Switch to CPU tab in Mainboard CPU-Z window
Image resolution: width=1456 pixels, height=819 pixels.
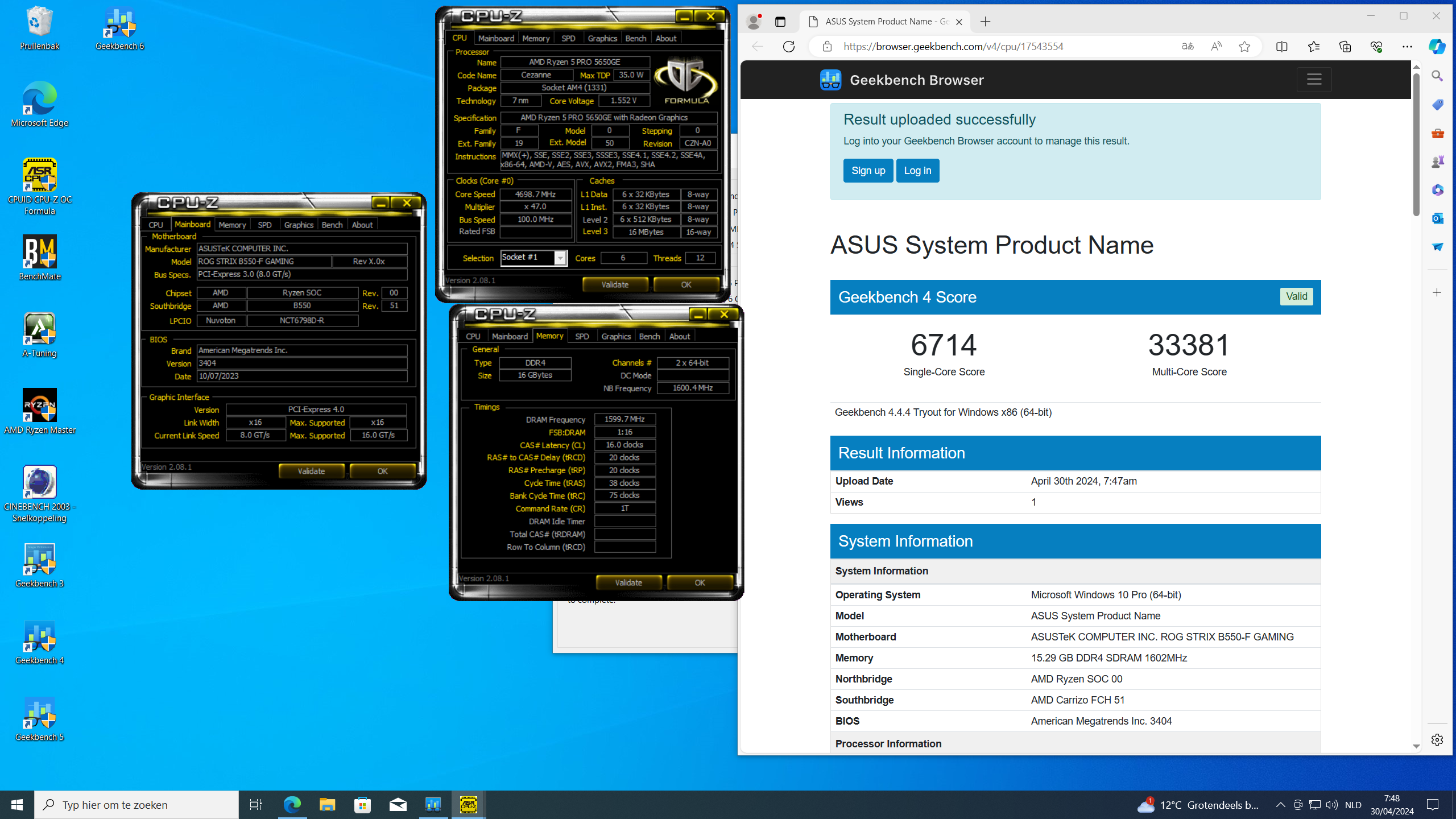point(156,225)
